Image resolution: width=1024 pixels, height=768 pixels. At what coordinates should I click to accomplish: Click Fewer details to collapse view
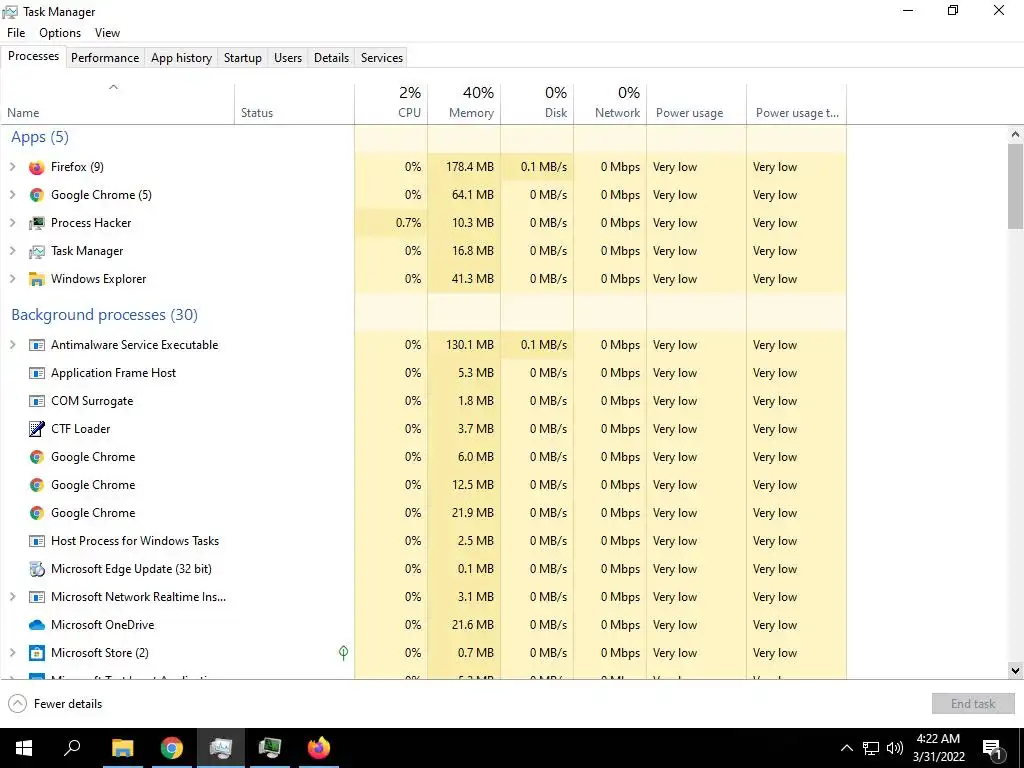(x=56, y=704)
